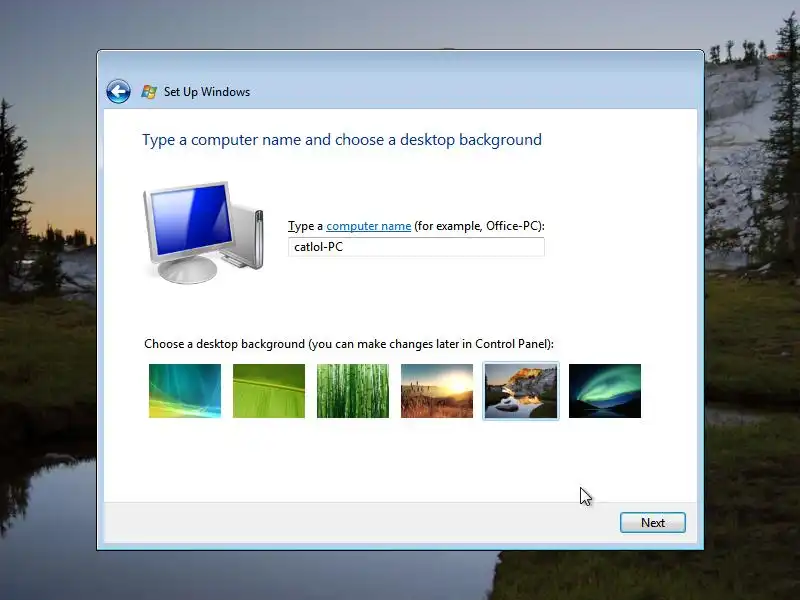
Task: Pick the northern lights background thumbnail
Action: 605,391
